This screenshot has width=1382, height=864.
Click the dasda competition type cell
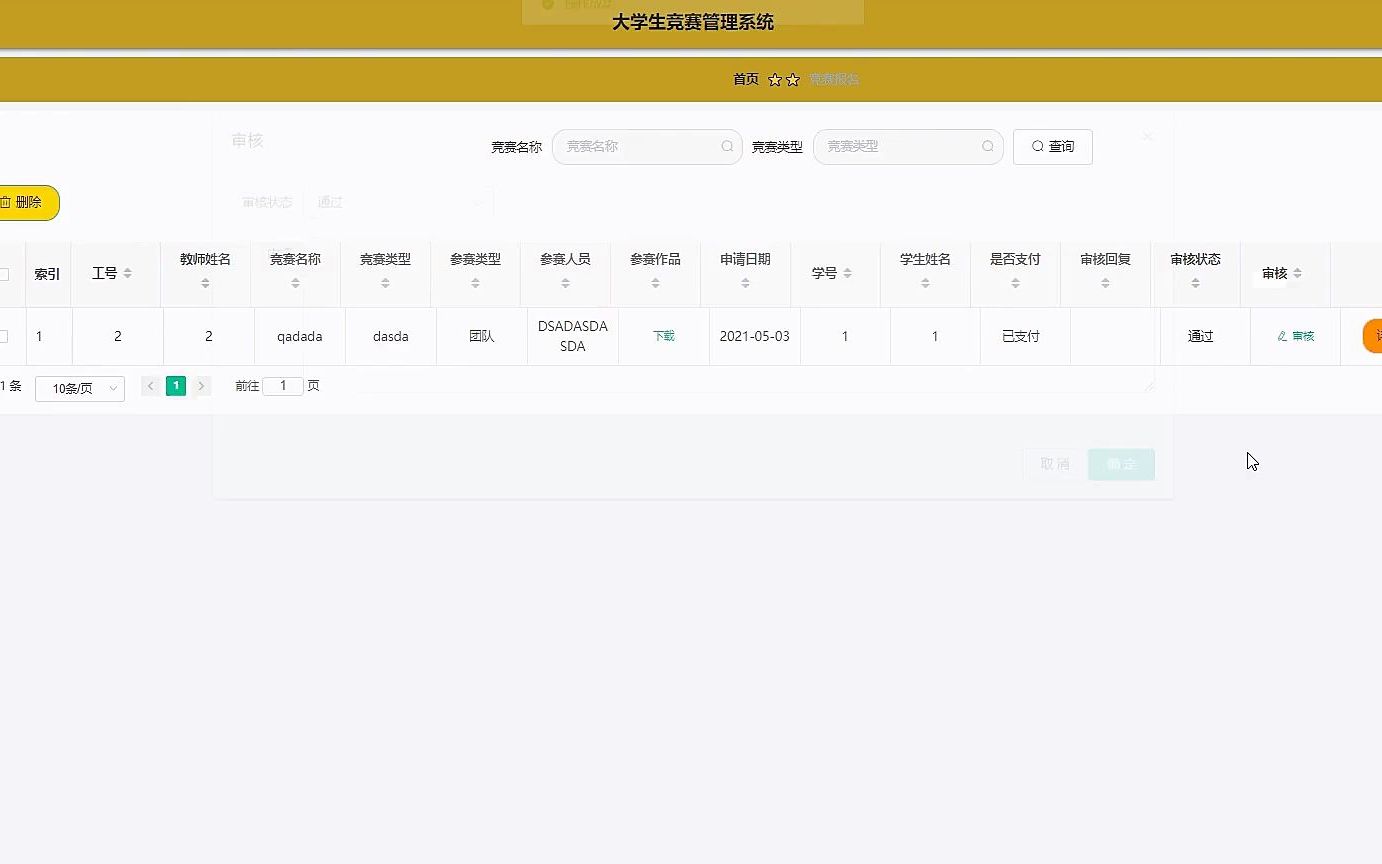391,337
